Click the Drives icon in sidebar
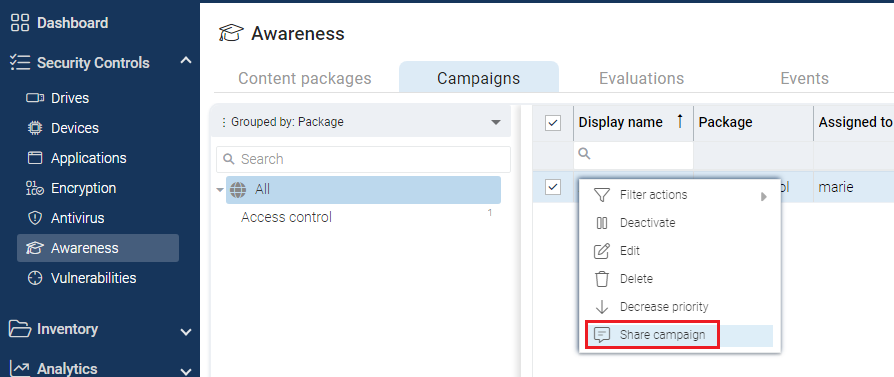Viewport: 894px width, 377px height. (x=35, y=98)
